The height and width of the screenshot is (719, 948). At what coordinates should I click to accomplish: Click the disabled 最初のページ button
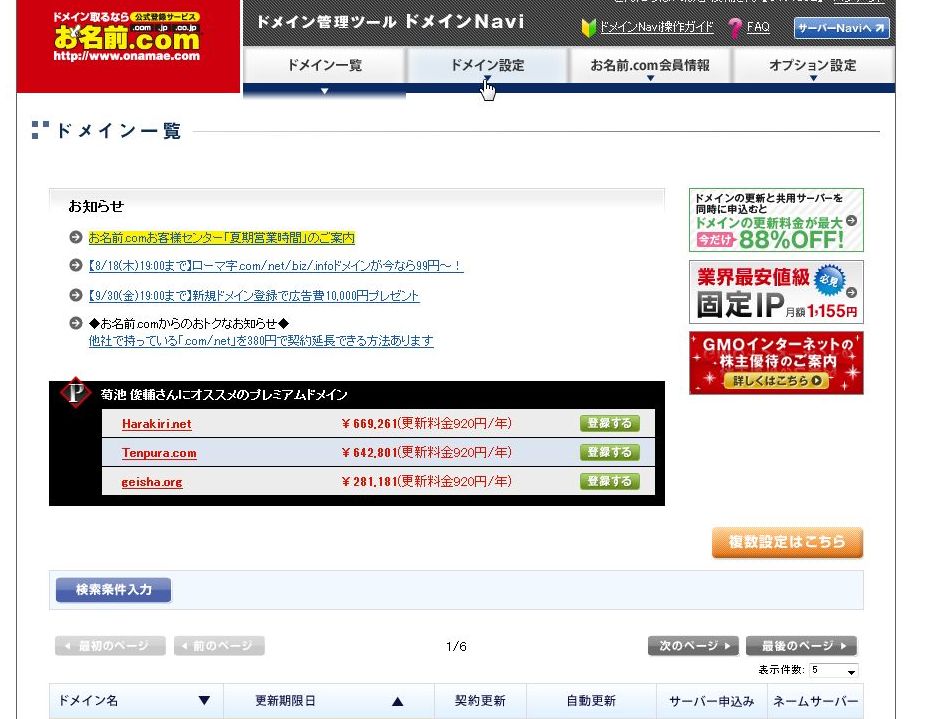(x=110, y=646)
